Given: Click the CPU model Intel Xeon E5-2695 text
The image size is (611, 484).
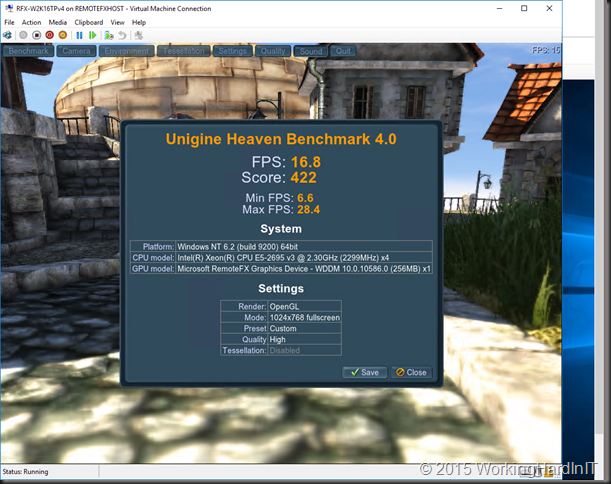Looking at the screenshot, I should coord(283,258).
